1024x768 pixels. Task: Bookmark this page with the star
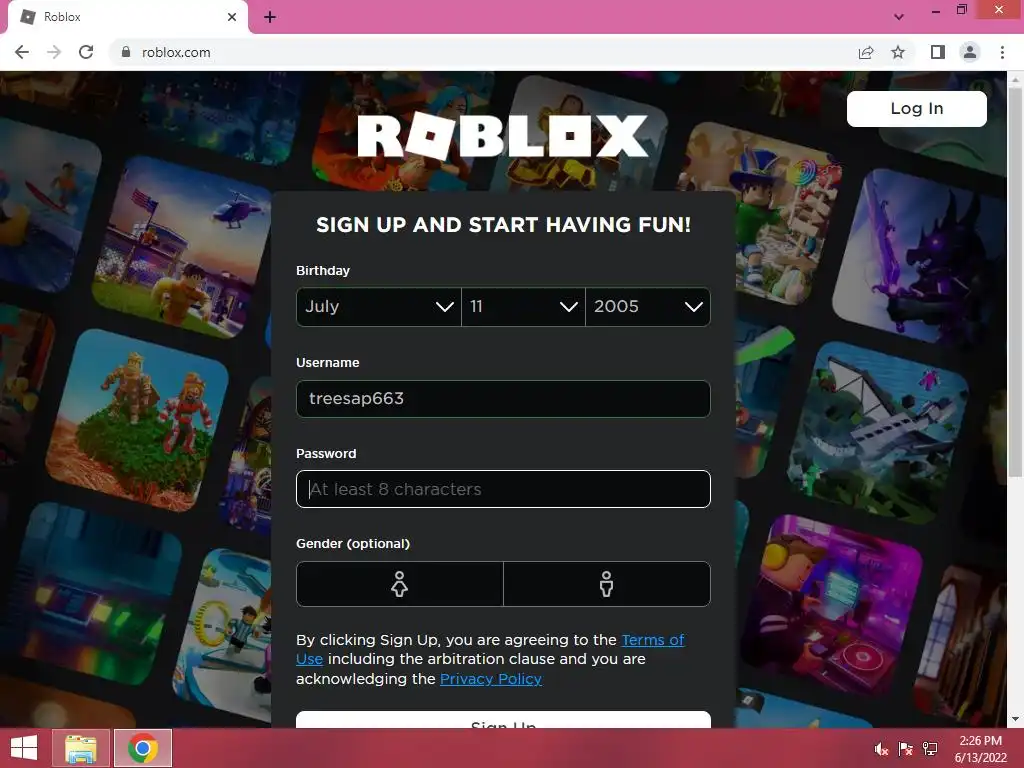[898, 52]
